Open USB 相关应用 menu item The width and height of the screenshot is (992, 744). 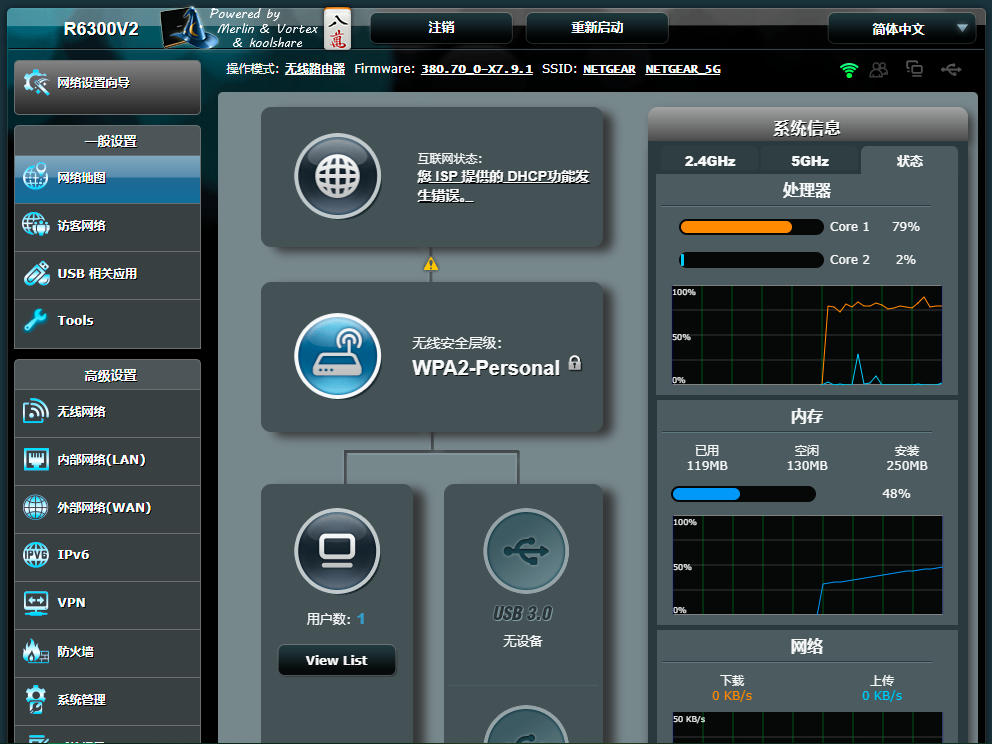[x=107, y=275]
